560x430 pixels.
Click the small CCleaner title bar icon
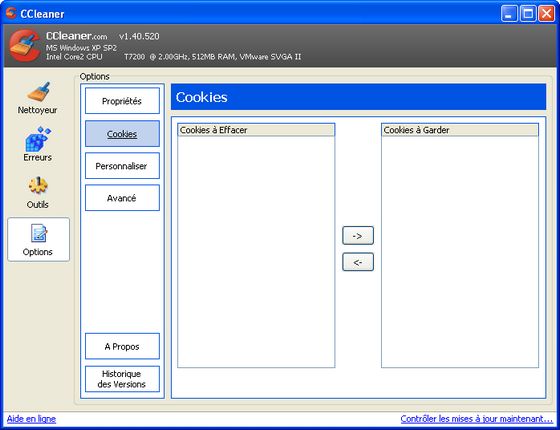(x=11, y=13)
